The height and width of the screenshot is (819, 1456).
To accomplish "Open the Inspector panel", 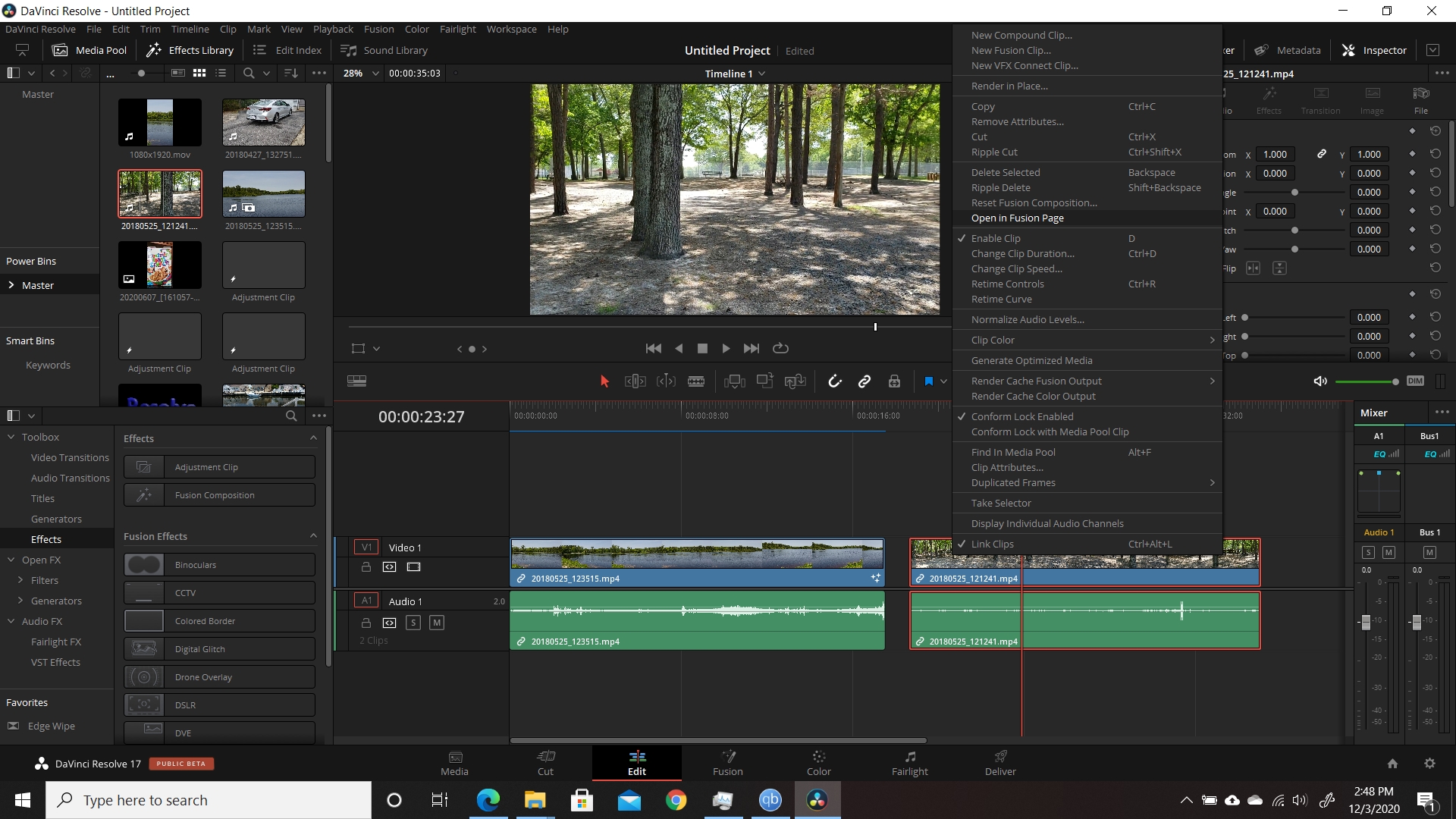I will [1374, 50].
